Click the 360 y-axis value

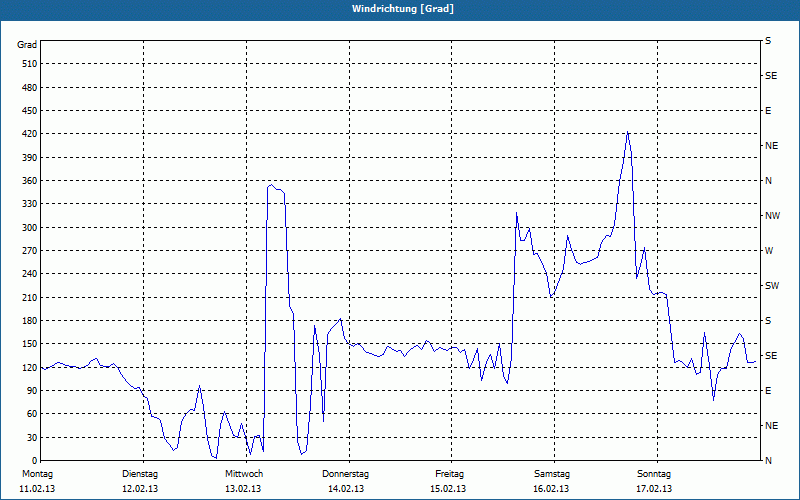pos(30,181)
